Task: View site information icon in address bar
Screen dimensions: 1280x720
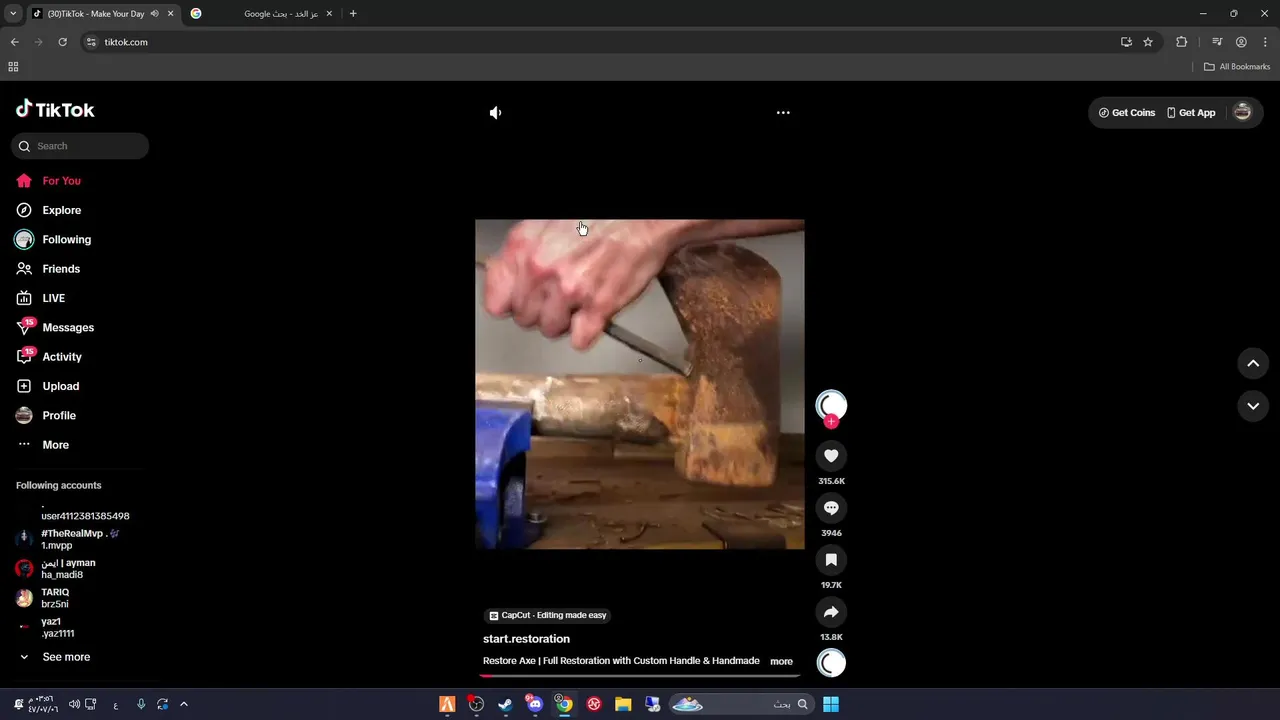Action: (91, 42)
